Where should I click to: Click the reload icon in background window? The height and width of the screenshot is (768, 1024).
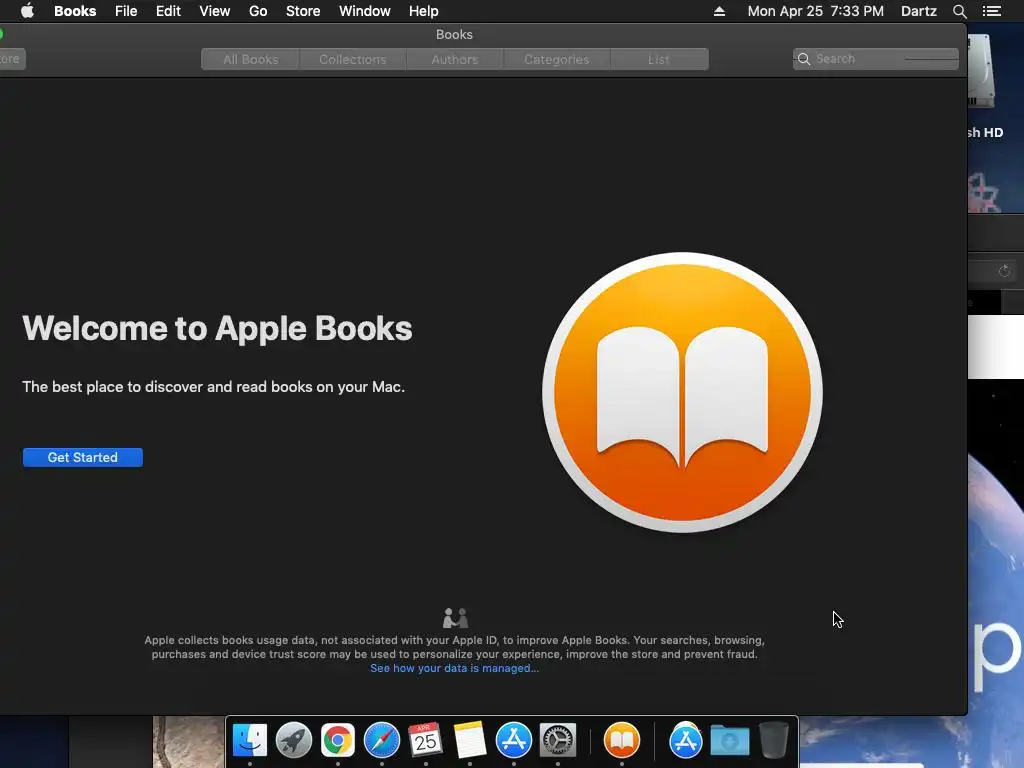point(1004,271)
